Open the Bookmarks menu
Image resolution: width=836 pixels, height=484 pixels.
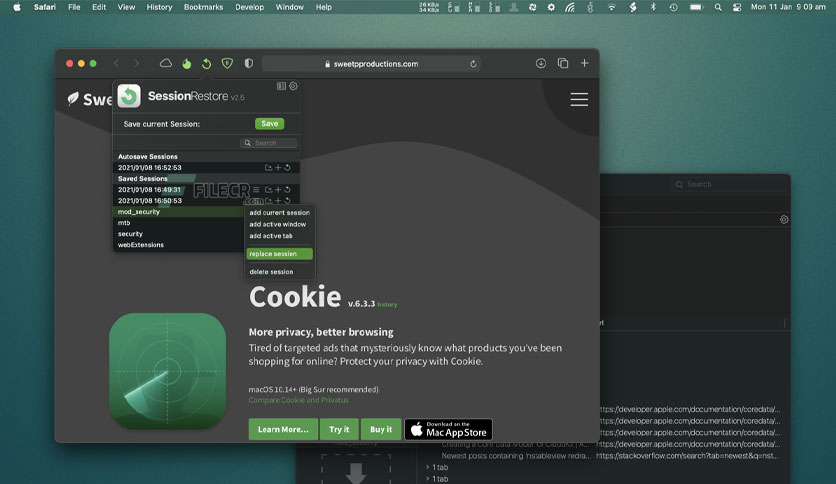[204, 7]
